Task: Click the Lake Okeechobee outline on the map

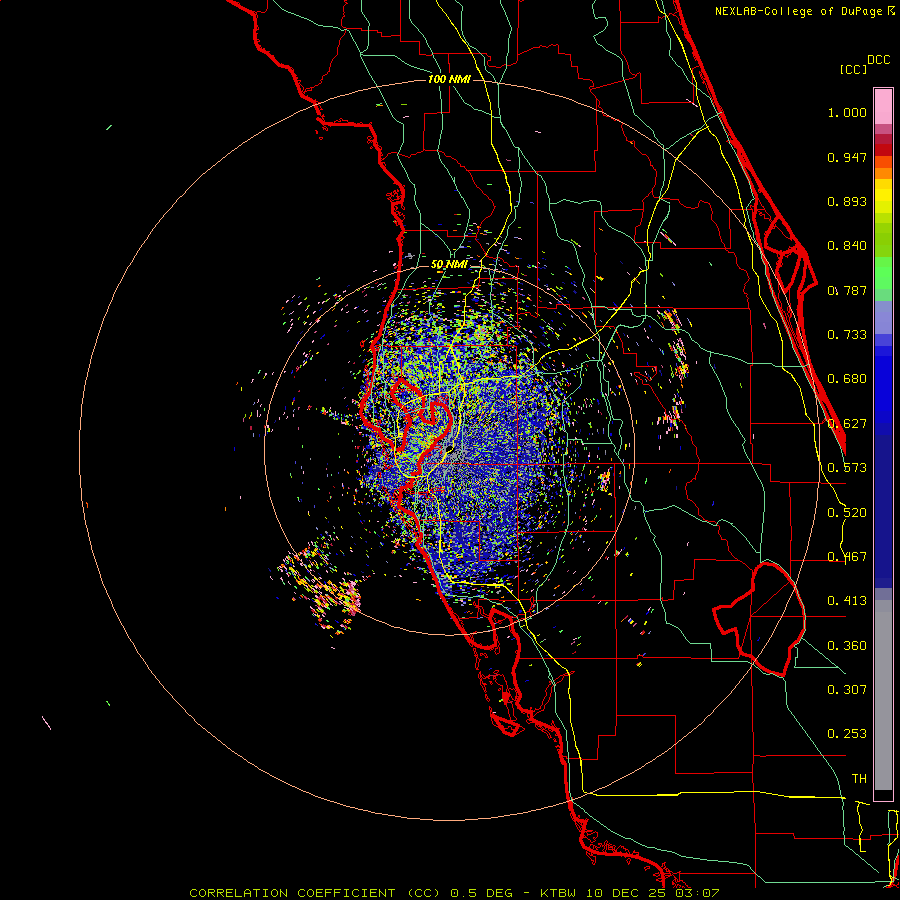Action: (759, 619)
